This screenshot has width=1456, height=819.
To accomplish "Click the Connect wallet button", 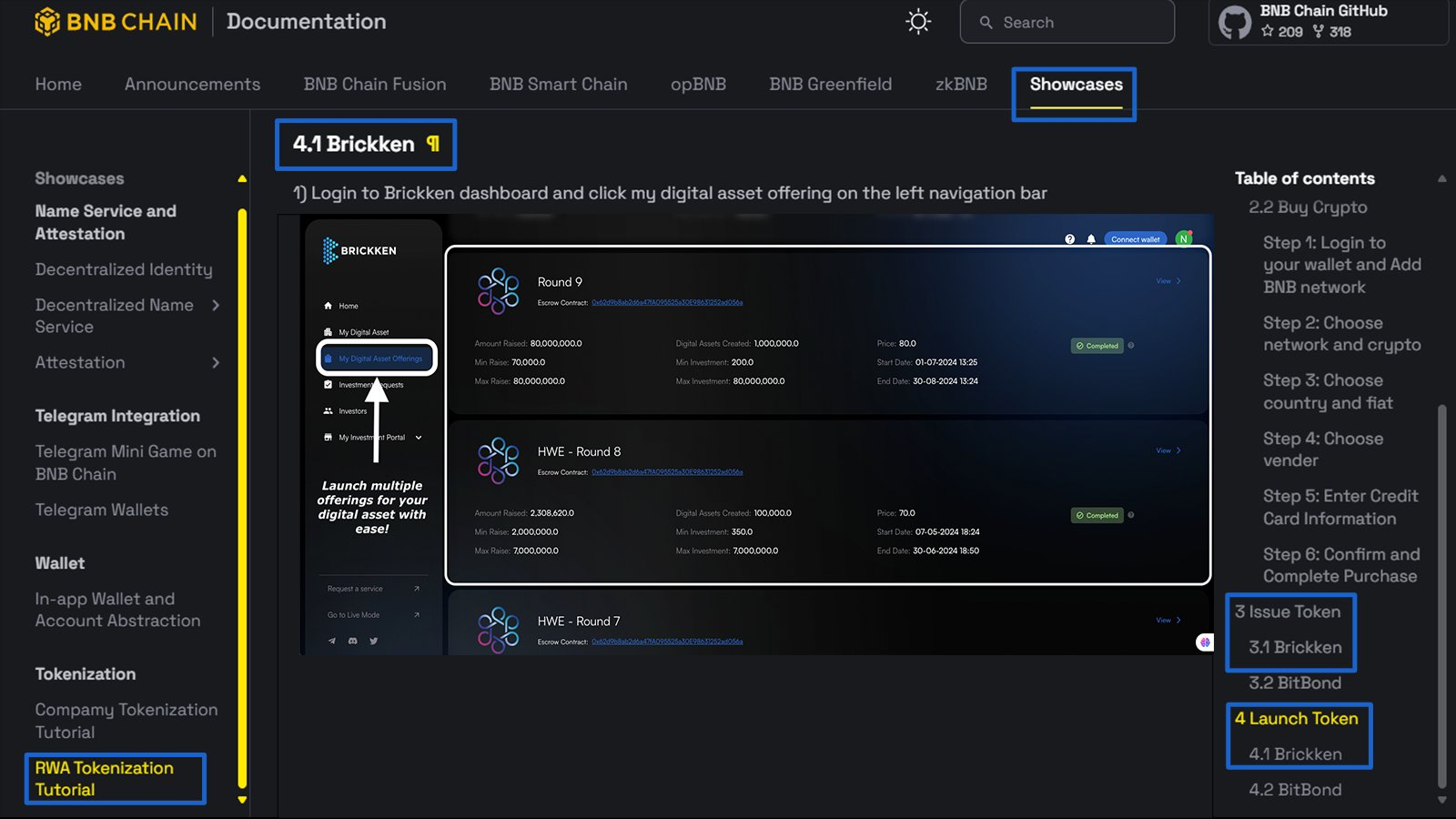I will click(x=1136, y=239).
